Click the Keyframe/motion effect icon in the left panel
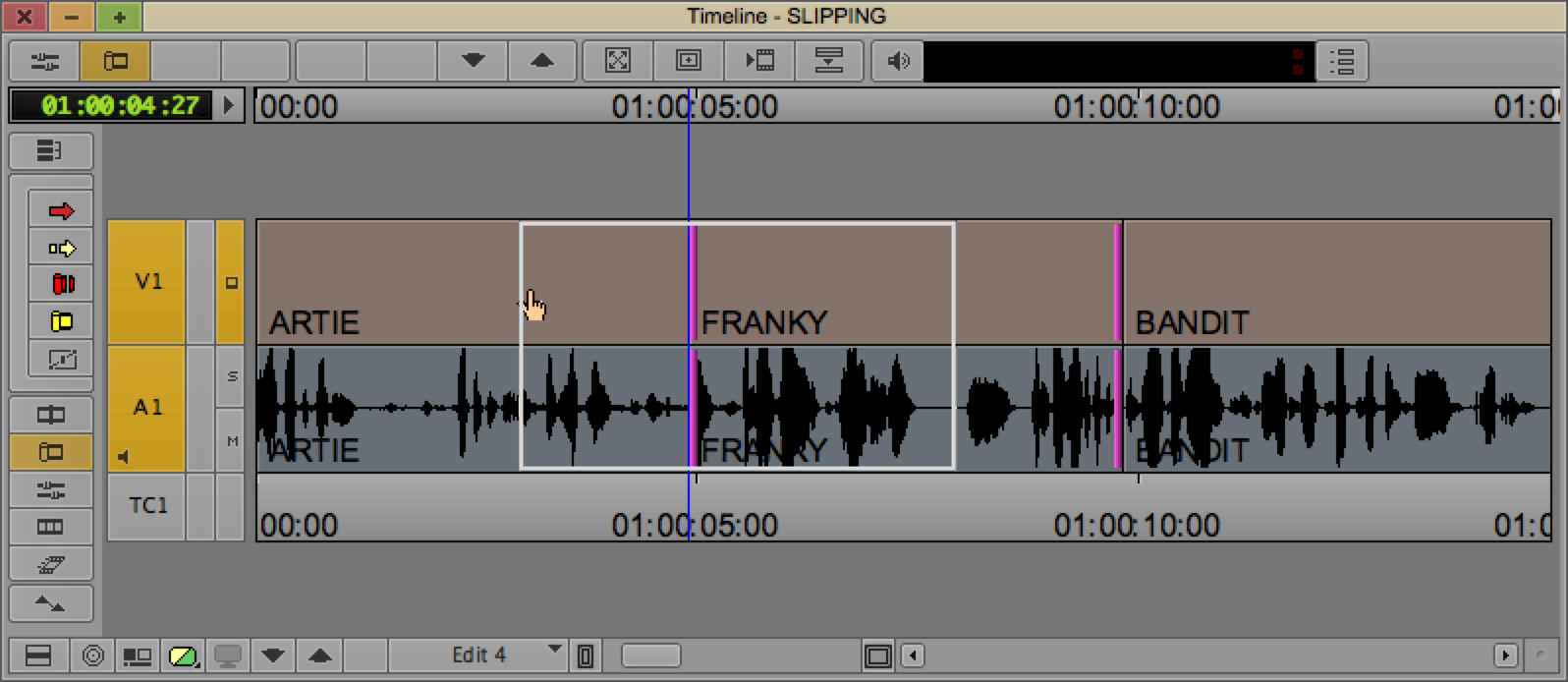This screenshot has width=1568, height=682. (50, 564)
